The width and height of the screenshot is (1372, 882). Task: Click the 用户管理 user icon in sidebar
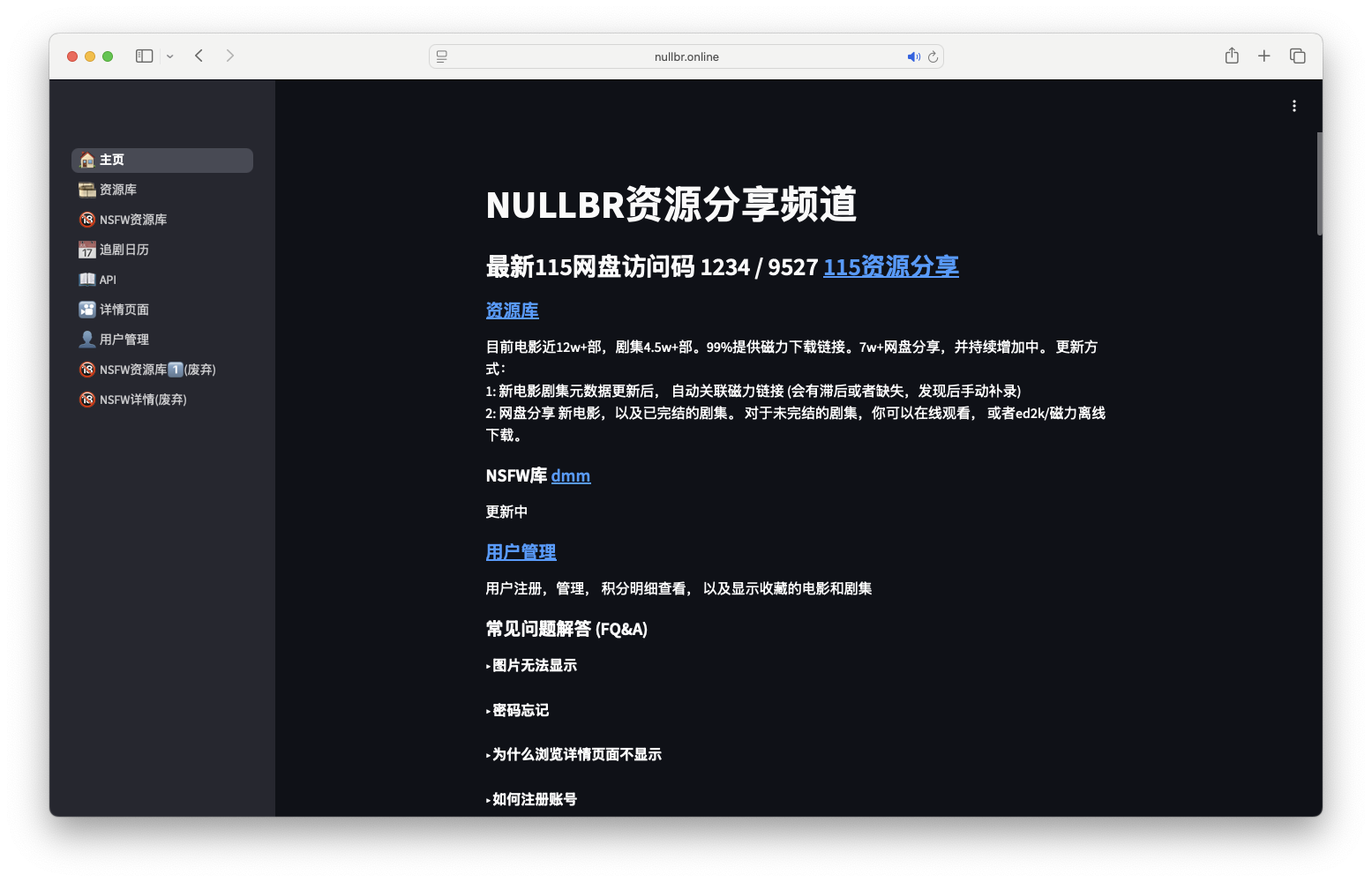tap(86, 339)
